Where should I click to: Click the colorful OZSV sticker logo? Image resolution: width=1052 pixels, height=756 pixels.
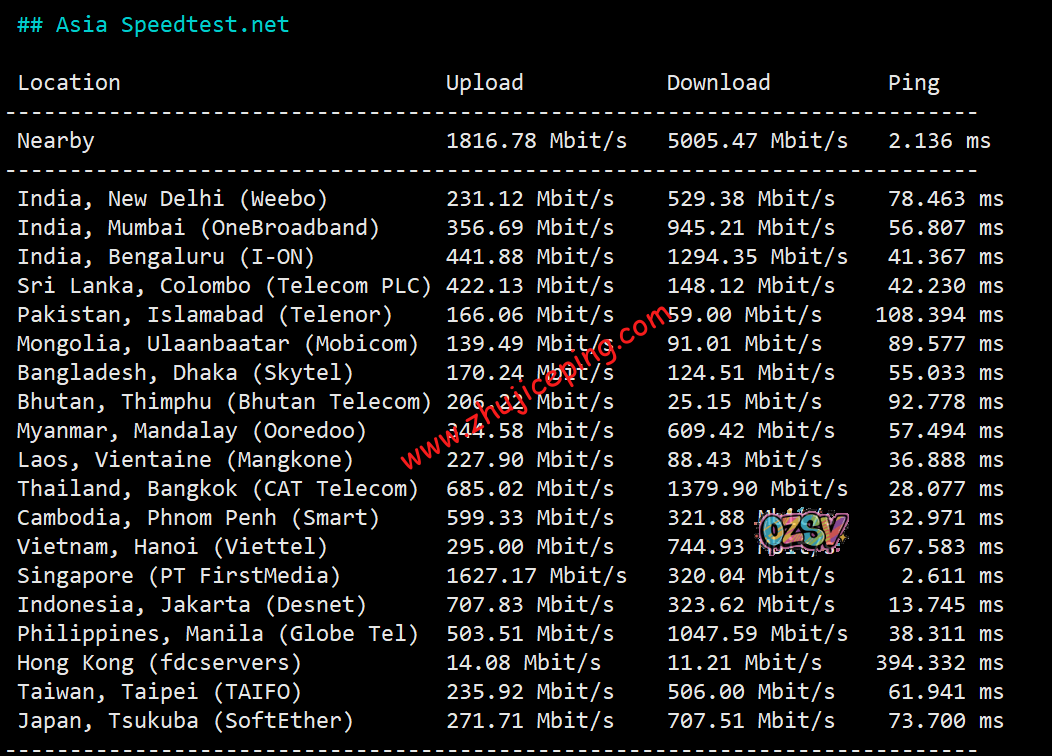coord(803,532)
